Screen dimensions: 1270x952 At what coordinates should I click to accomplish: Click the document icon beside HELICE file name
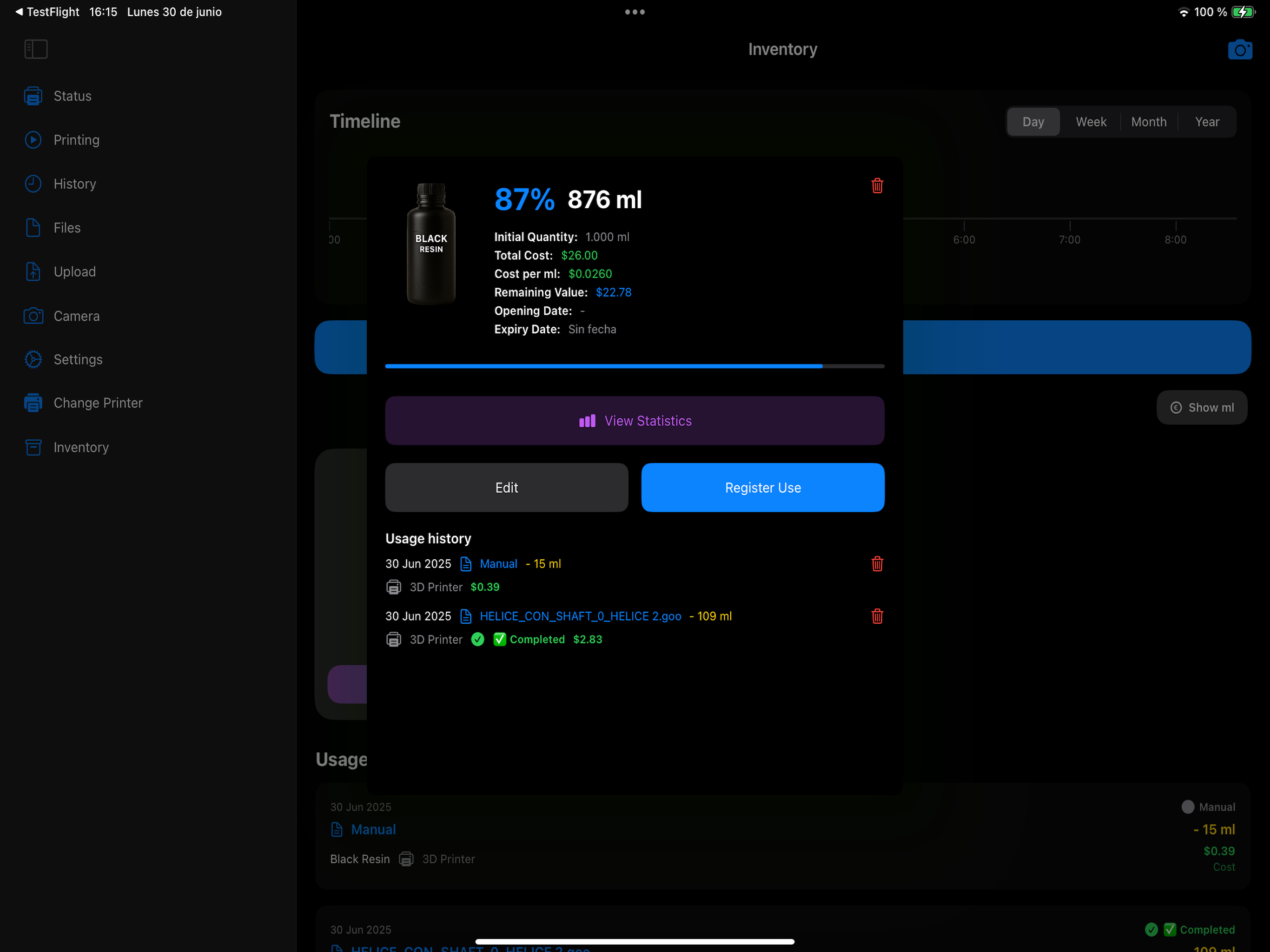466,616
